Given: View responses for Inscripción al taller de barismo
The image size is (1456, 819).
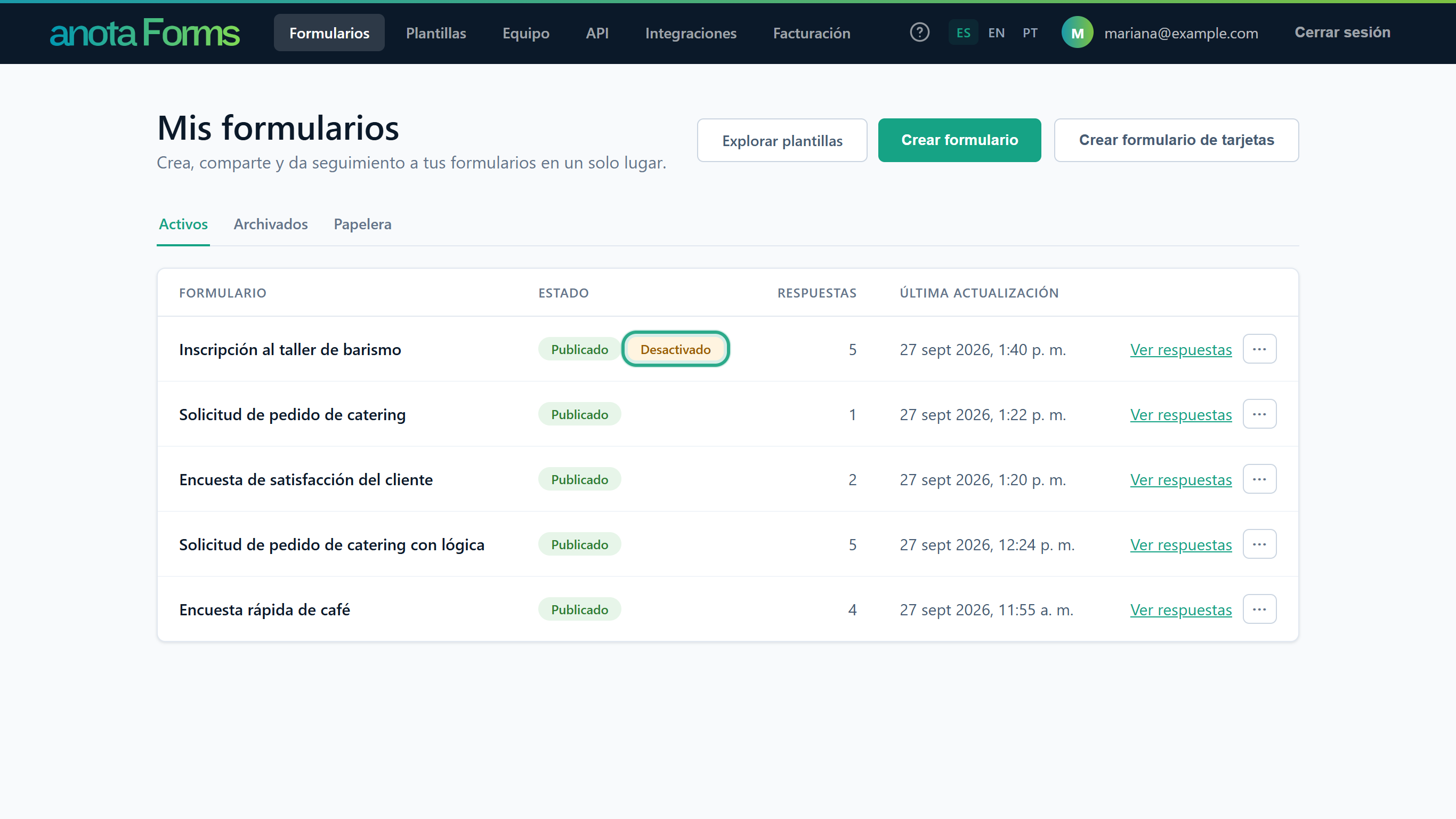Looking at the screenshot, I should pos(1181,350).
